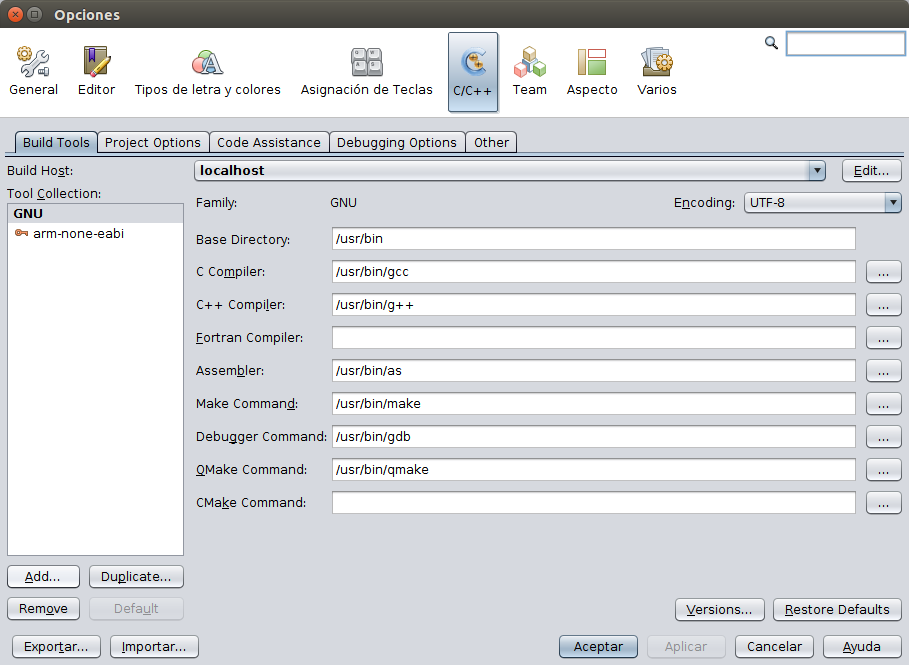Click inside the Fortran Compiler field
The image size is (909, 665).
coord(593,337)
